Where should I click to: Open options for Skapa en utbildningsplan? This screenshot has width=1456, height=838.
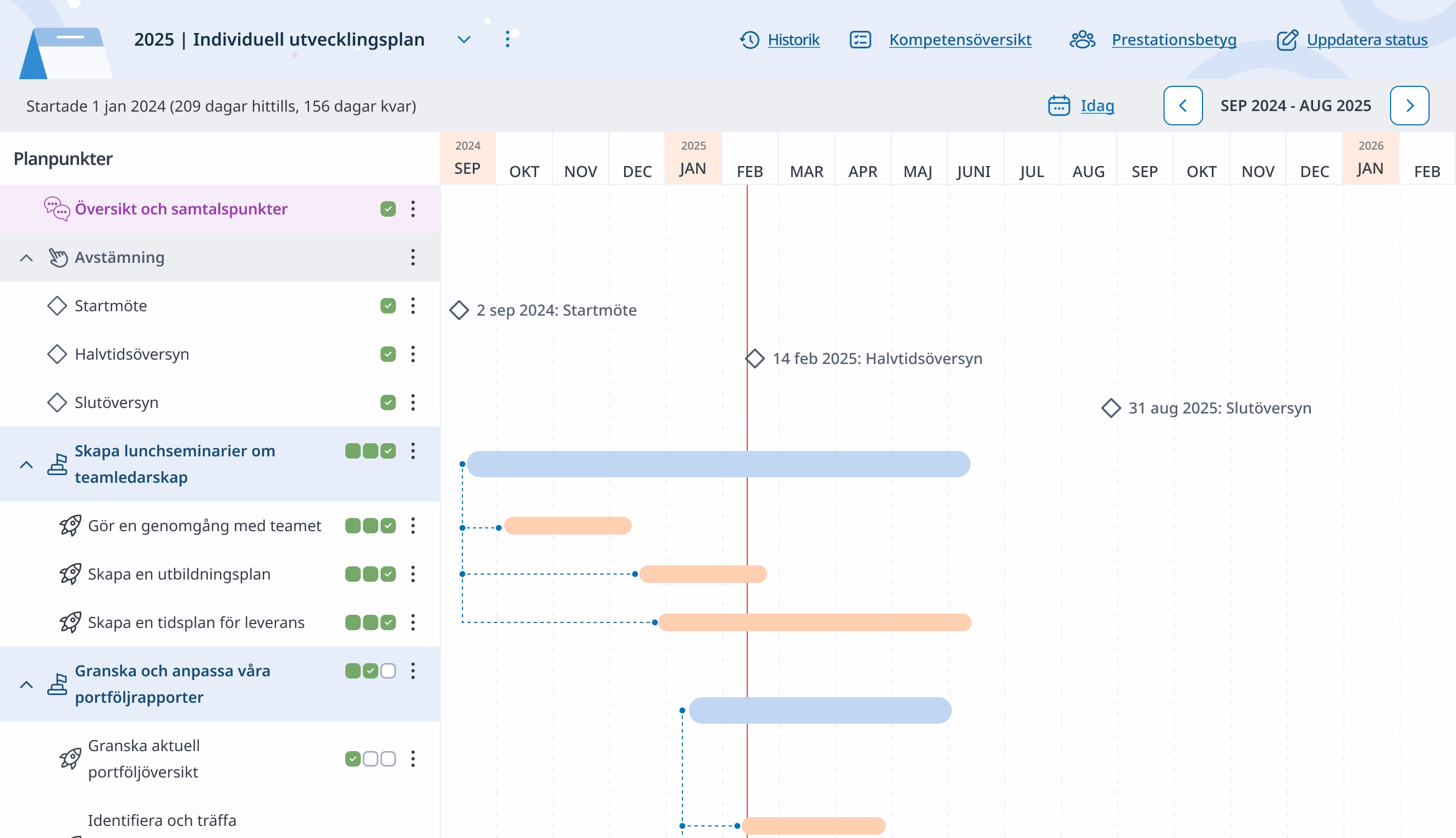click(412, 574)
